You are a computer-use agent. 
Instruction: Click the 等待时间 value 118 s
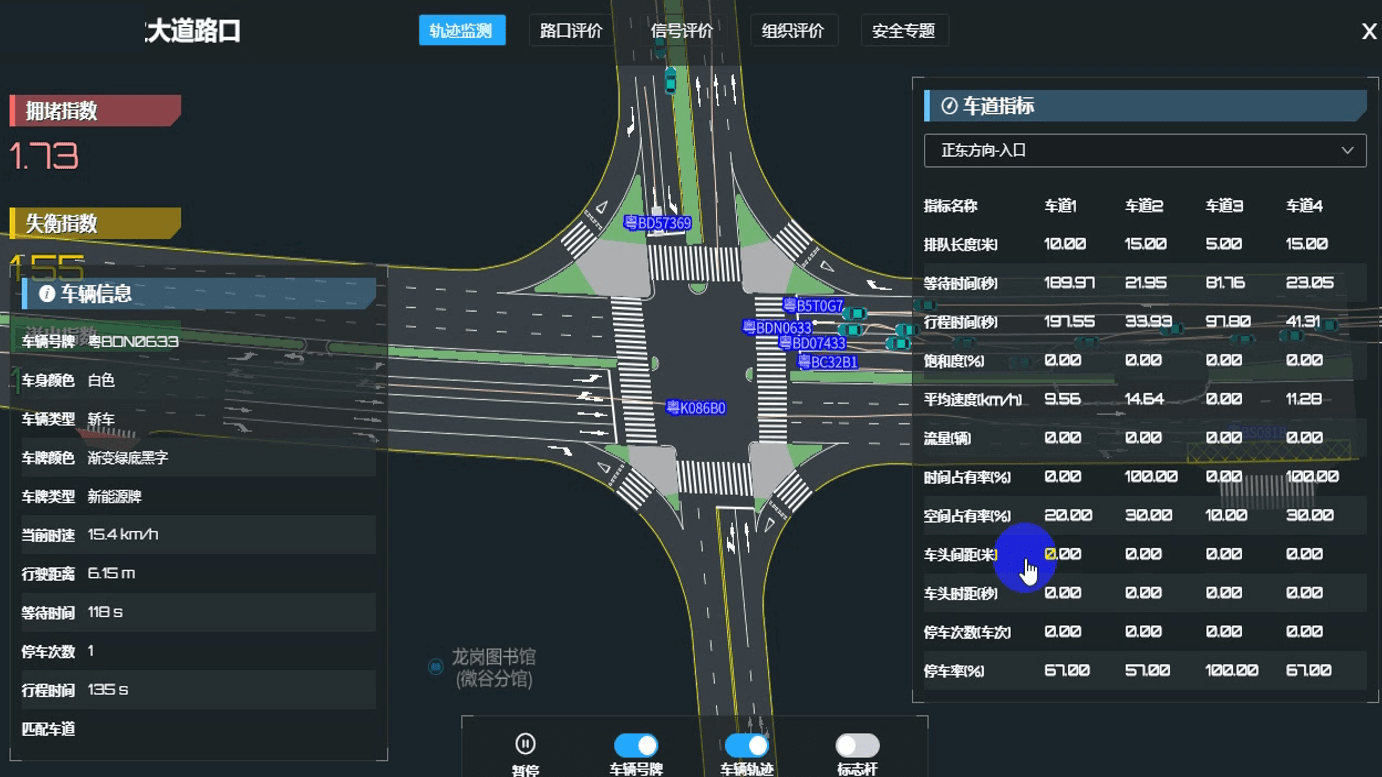105,612
